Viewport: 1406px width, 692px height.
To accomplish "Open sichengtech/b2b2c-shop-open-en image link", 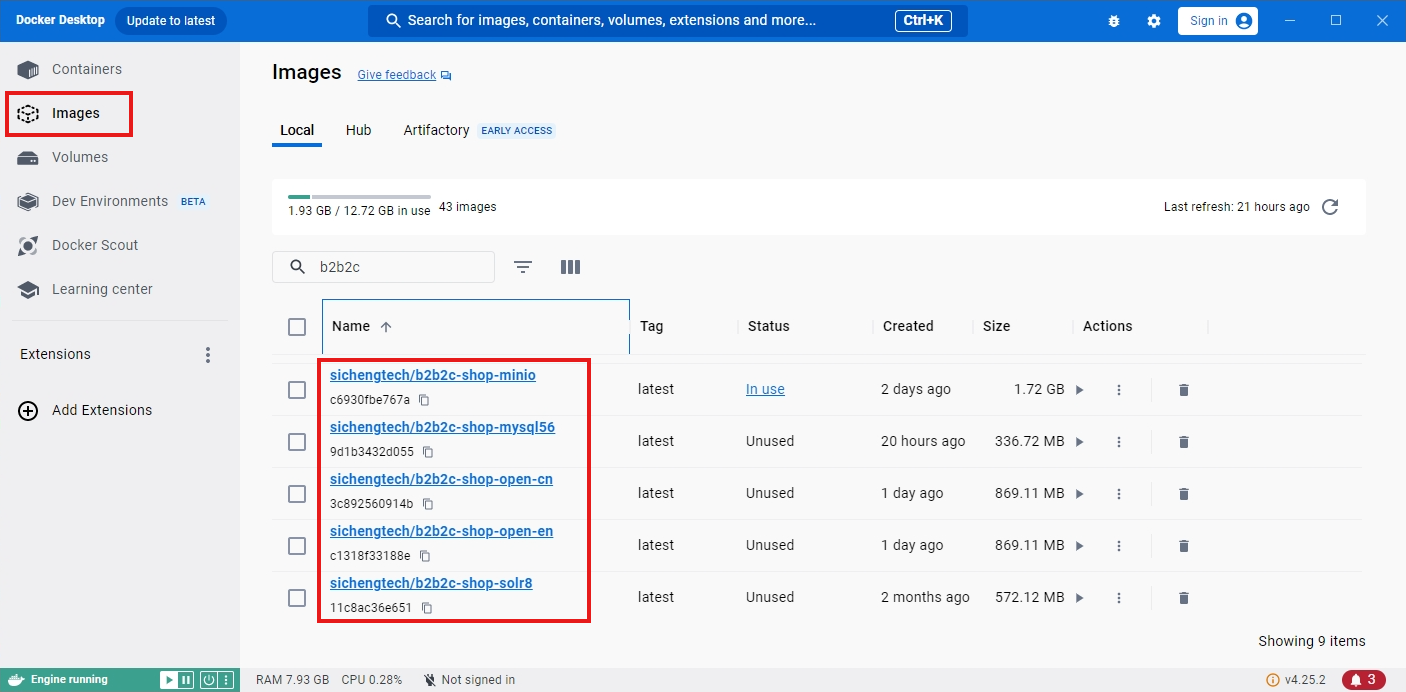I will (x=441, y=532).
